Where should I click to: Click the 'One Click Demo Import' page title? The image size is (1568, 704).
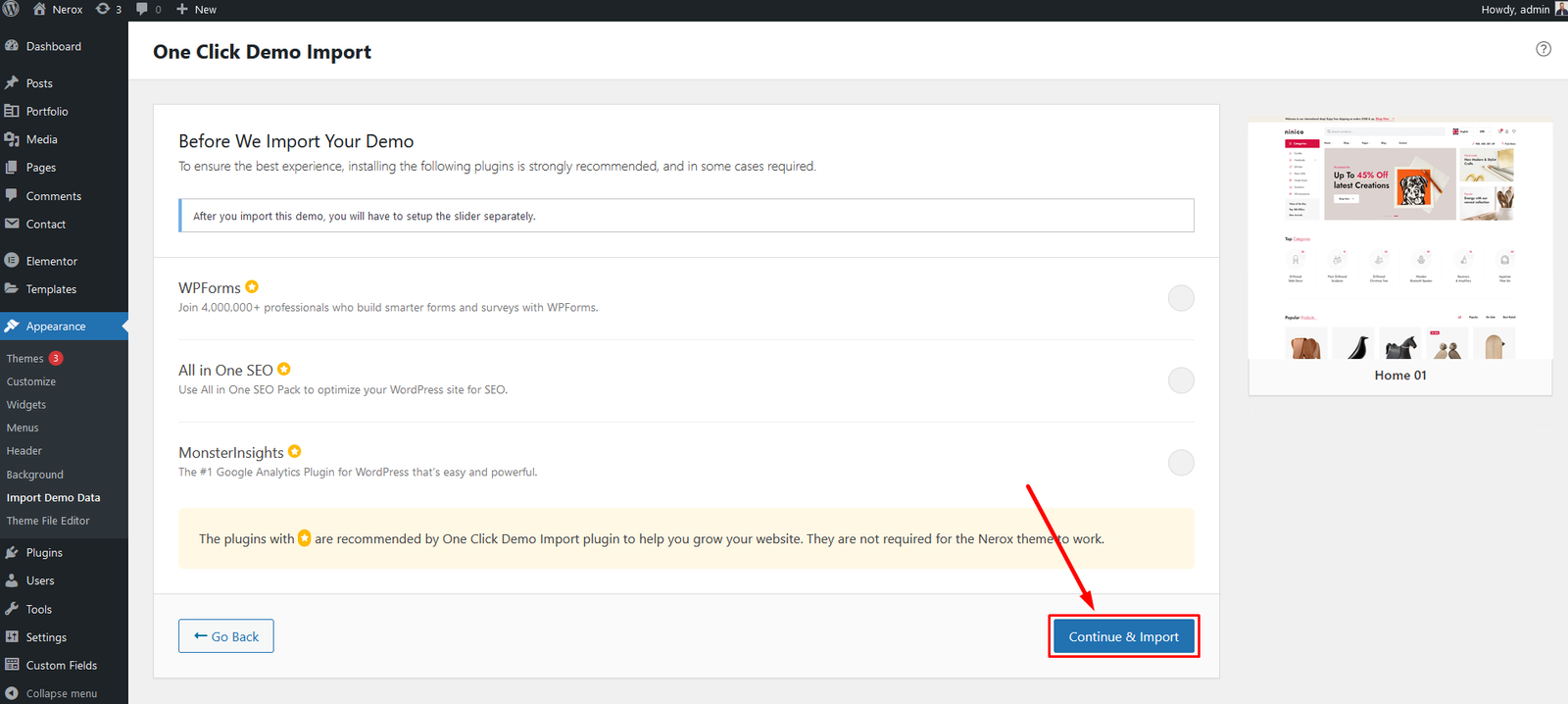pos(262,52)
